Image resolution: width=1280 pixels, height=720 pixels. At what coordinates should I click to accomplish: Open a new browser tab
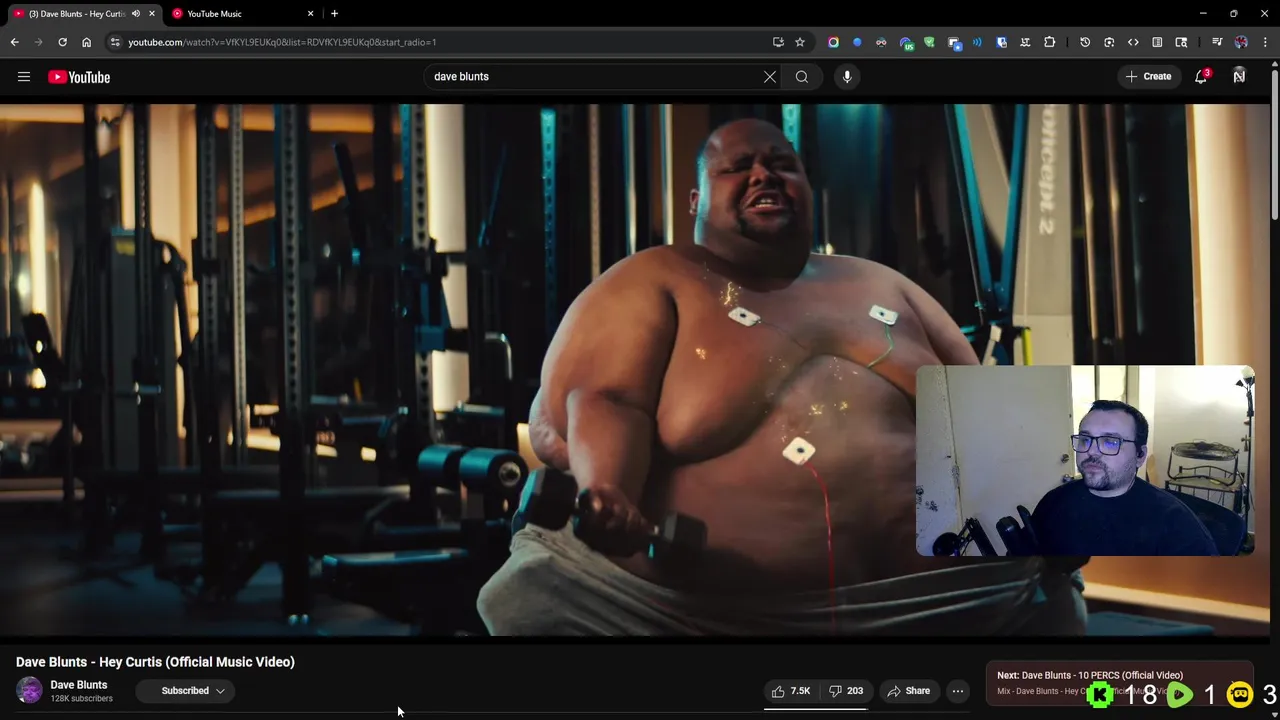click(x=334, y=14)
